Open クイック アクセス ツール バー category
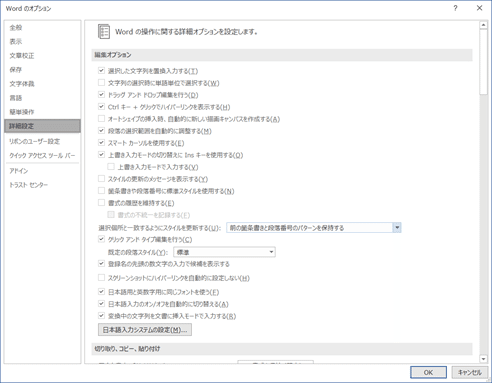492x383 pixels. (x=42, y=156)
